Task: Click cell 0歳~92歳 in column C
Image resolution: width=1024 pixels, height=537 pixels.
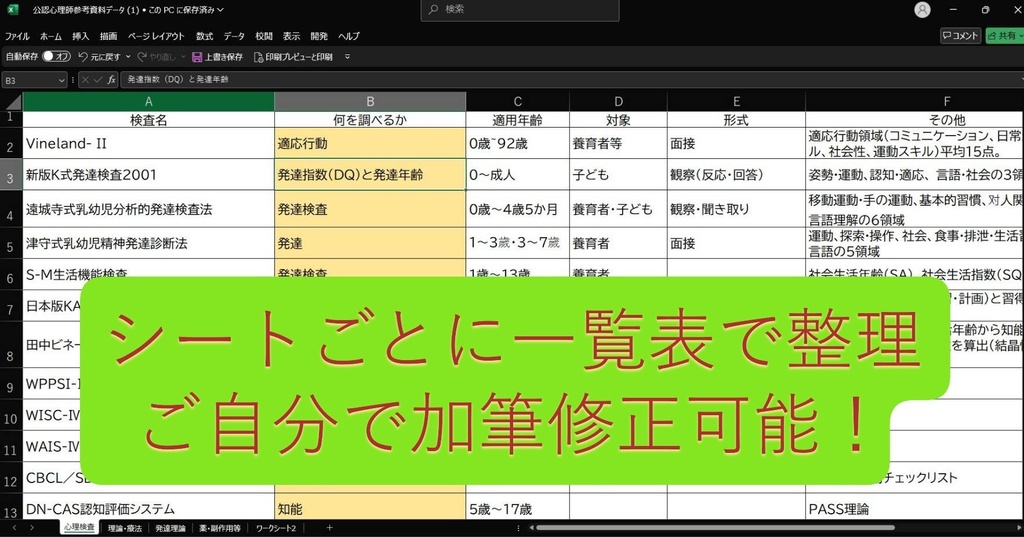Action: point(517,144)
